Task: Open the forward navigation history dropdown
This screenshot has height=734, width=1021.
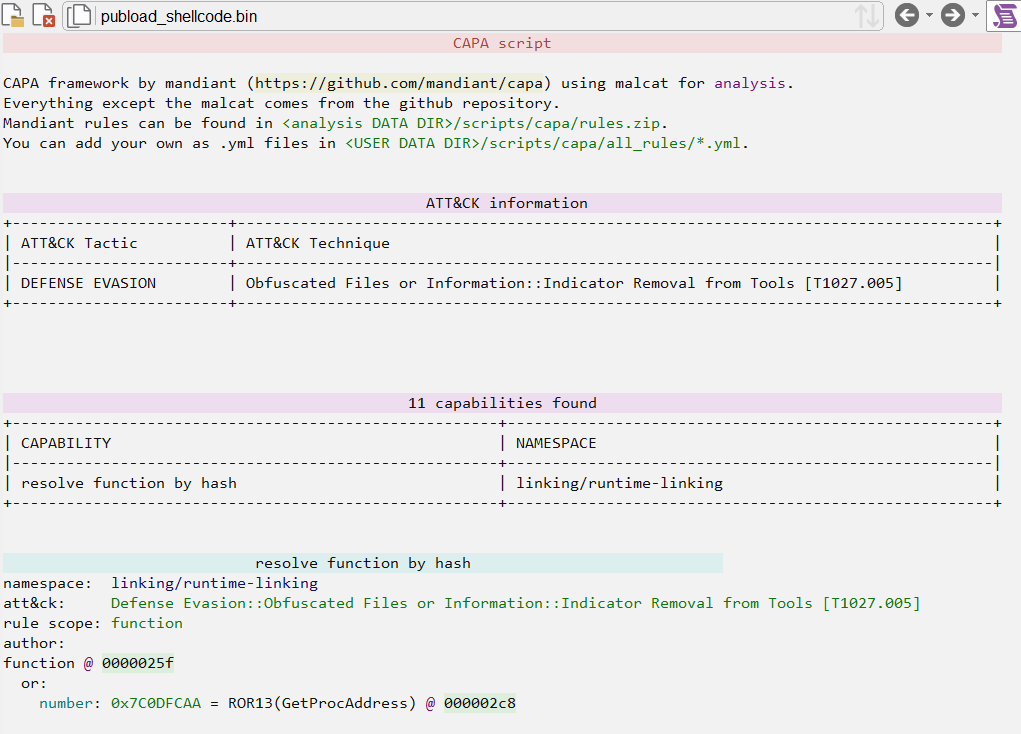Action: 975,16
